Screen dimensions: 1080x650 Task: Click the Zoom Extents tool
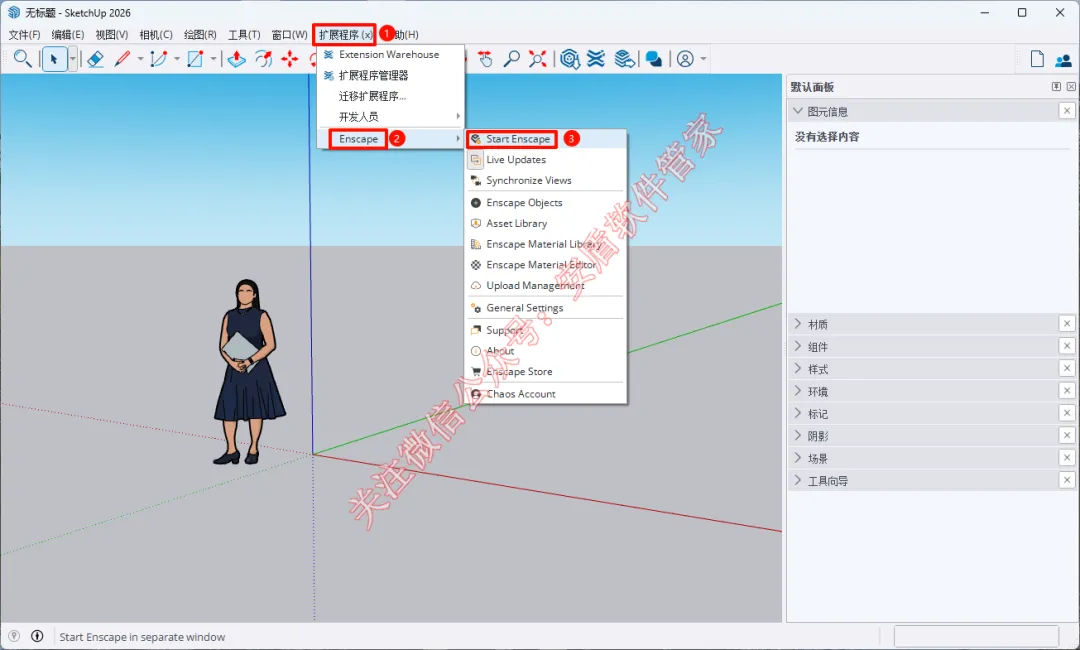point(537,59)
